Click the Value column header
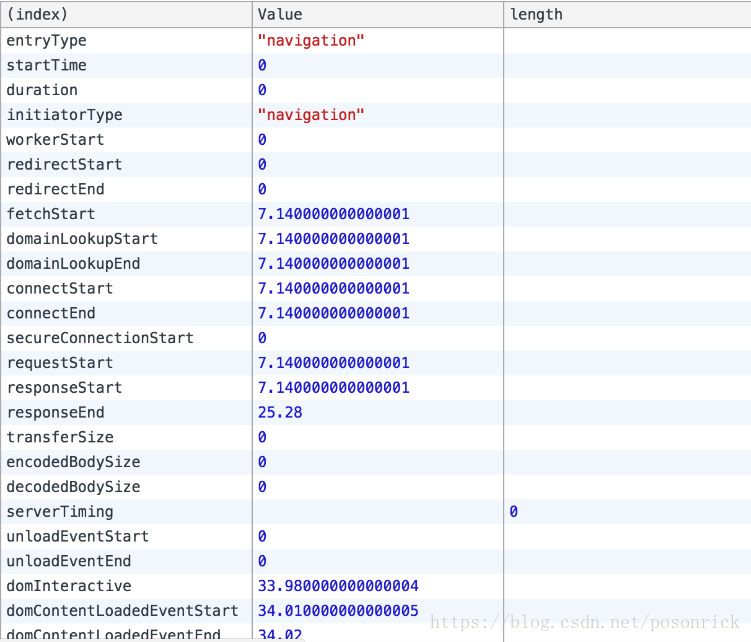 click(x=378, y=14)
